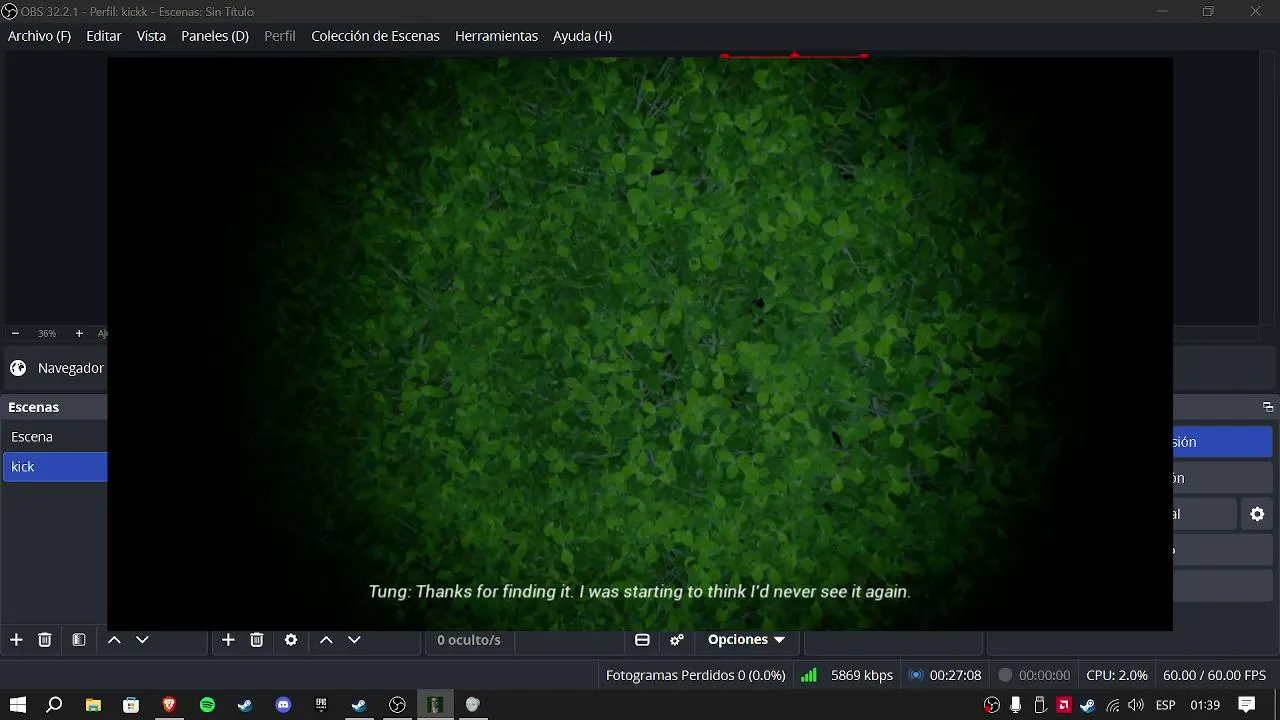Click the "0 oculto/s" hidden count label
The image size is (1280, 720).
coord(469,640)
